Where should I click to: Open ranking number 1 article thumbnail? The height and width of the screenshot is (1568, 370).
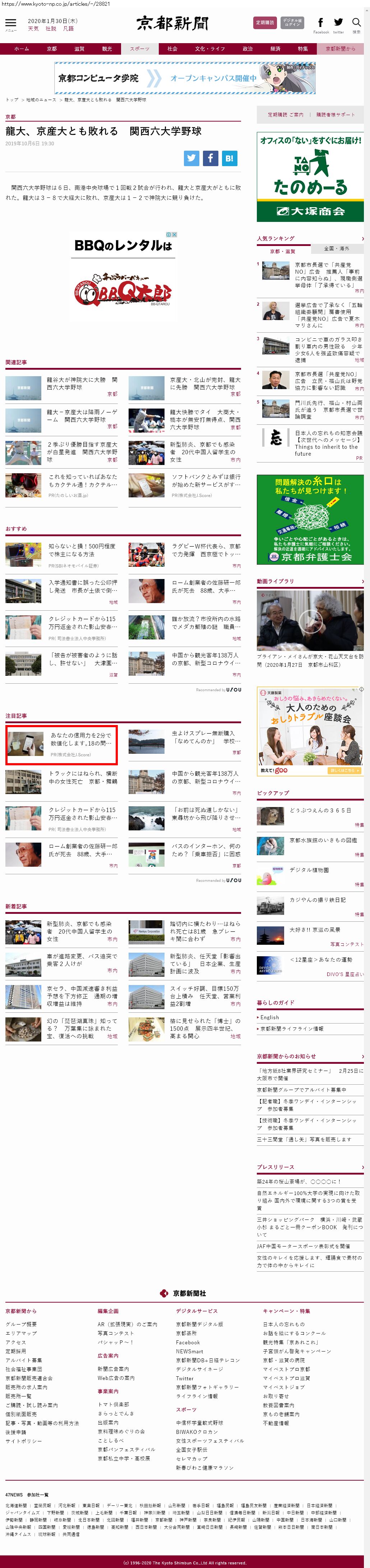coord(276,270)
